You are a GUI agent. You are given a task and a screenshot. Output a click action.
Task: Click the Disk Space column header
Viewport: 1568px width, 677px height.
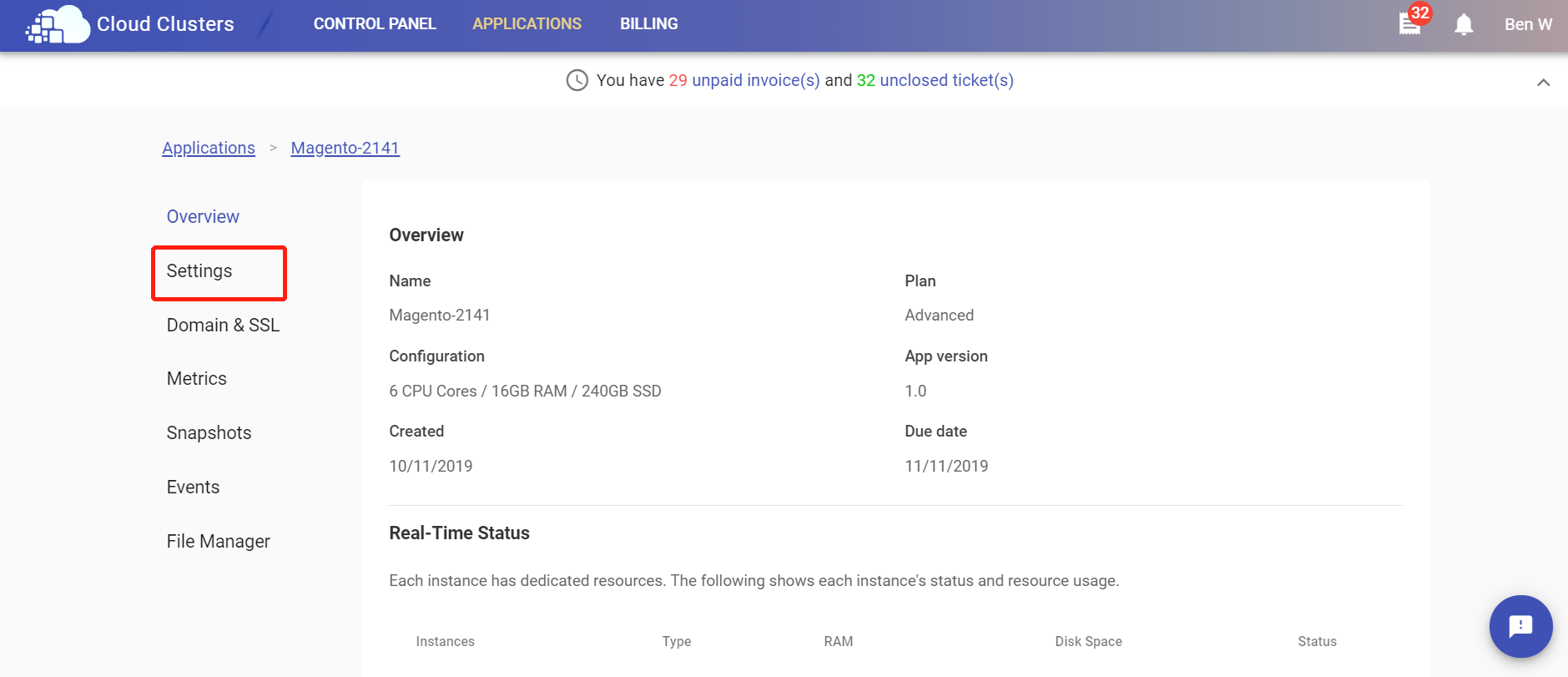coord(1088,641)
